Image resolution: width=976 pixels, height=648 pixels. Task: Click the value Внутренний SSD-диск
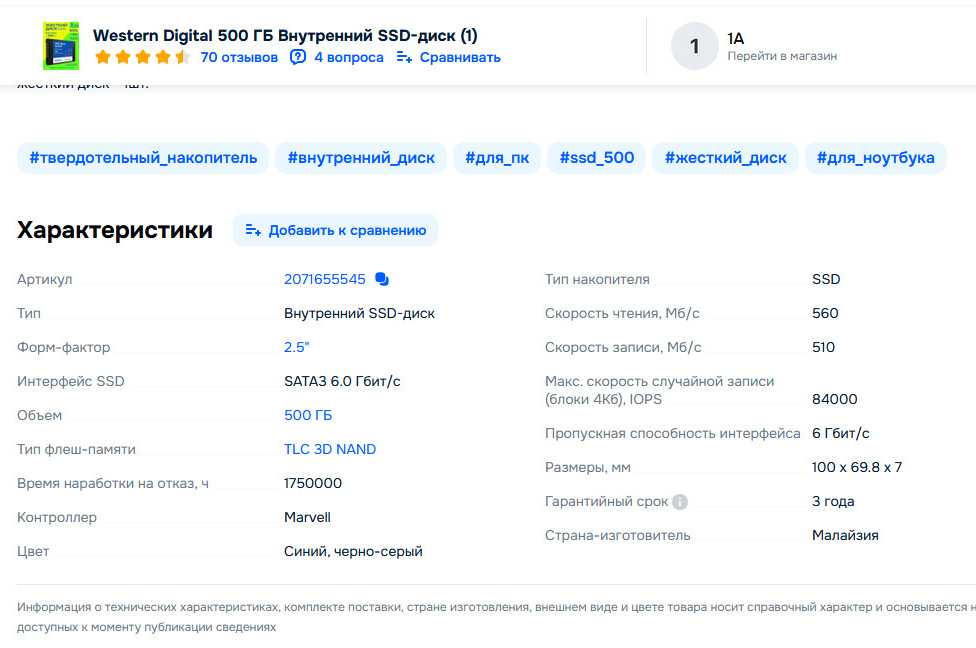(x=359, y=314)
